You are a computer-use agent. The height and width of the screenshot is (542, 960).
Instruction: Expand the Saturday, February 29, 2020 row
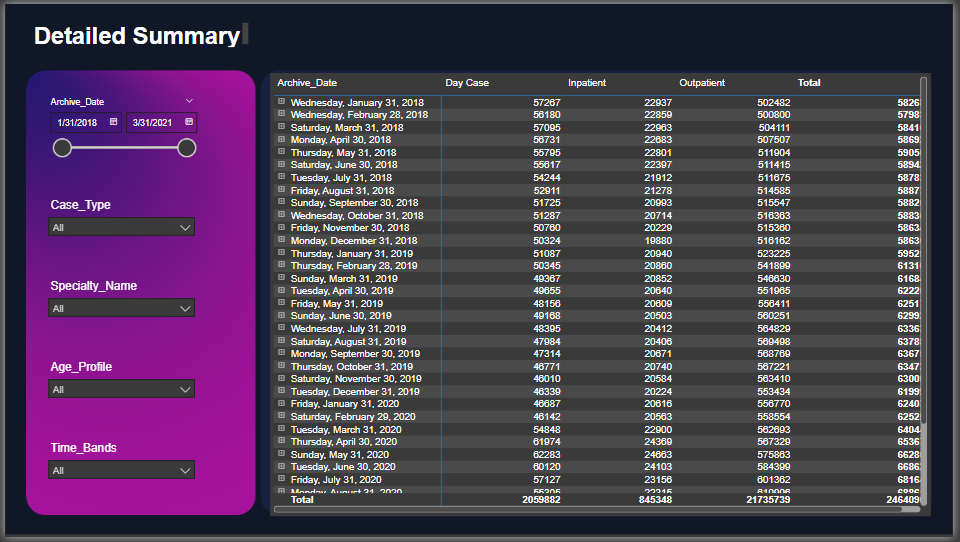[282, 416]
